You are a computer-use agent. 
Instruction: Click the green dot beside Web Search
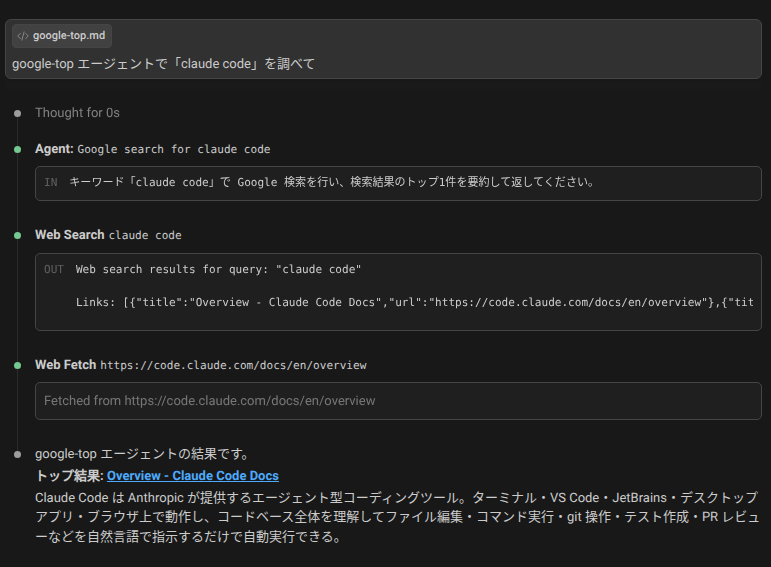click(18, 236)
